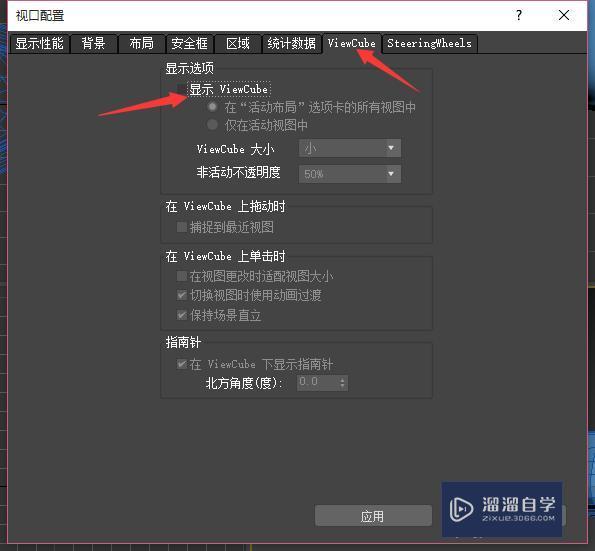Close the 视口配置 dialog

click(x=564, y=16)
